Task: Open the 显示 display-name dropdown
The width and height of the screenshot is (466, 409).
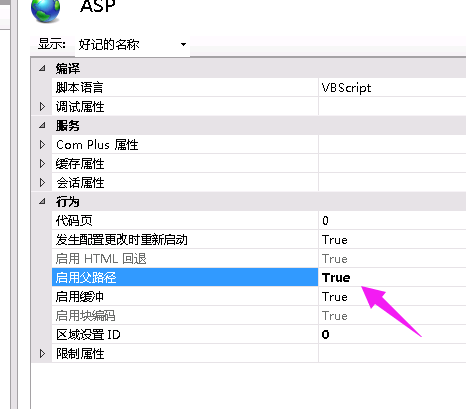Action: (x=132, y=44)
